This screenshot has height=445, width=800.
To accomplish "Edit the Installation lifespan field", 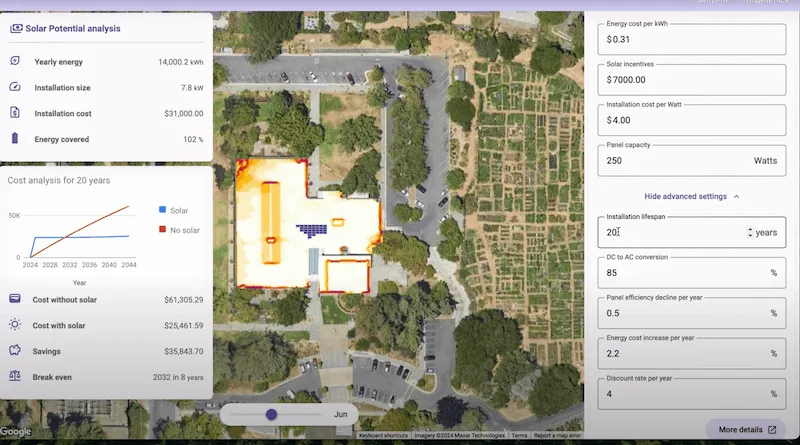I will 691,232.
